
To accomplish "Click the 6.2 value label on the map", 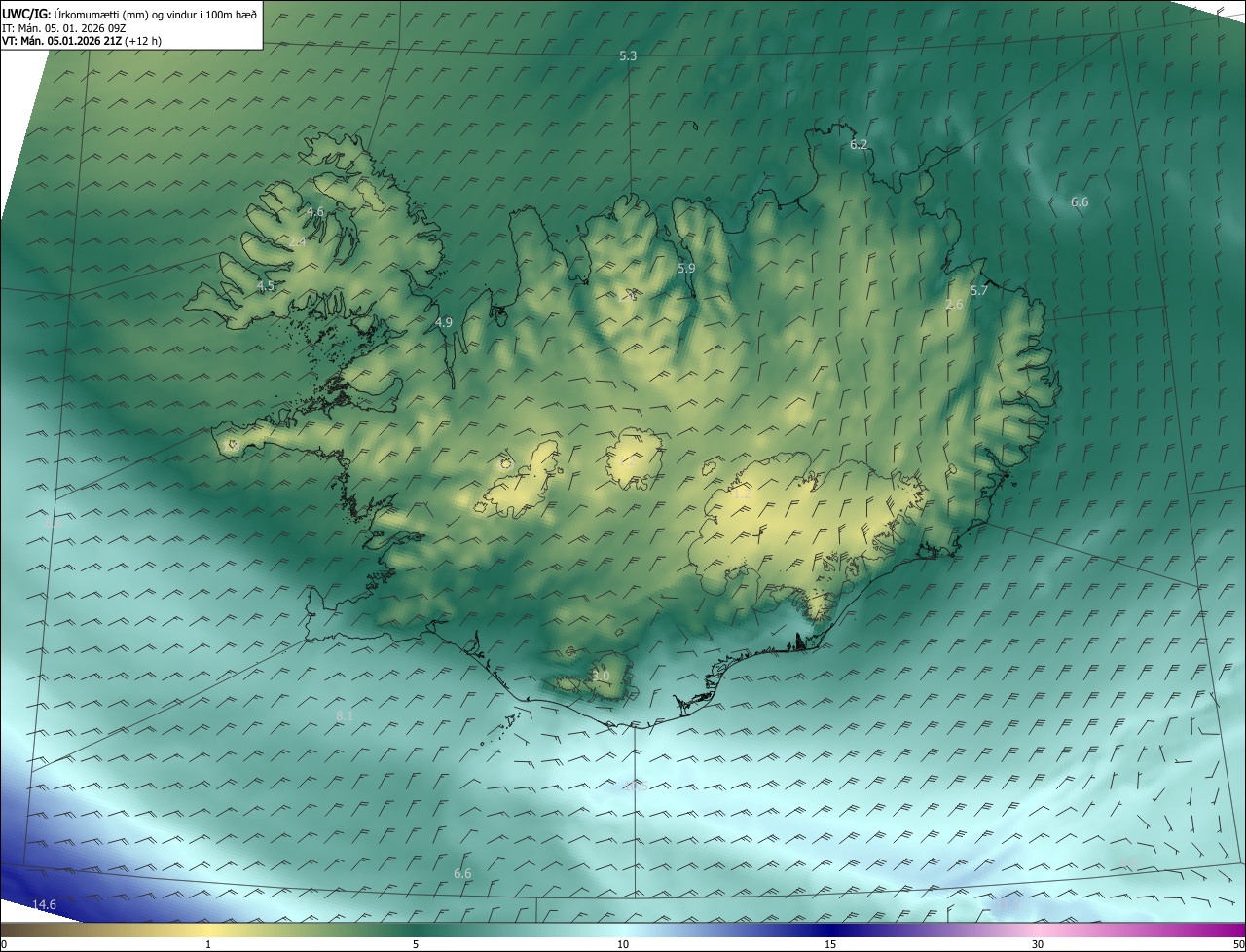I will tap(859, 144).
